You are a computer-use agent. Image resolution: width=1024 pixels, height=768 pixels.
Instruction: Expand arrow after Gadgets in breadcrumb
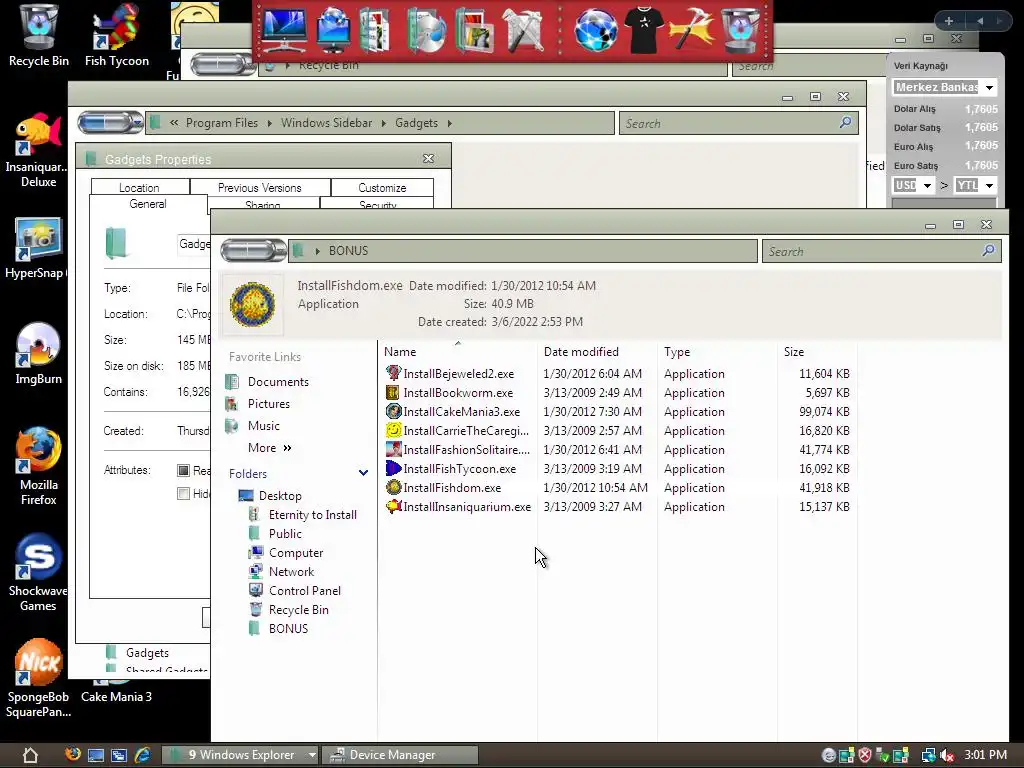449,123
